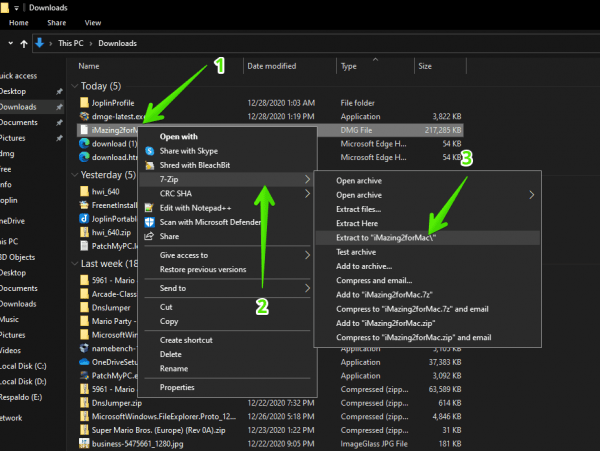The image size is (600, 451).
Task: Collapse the Yesterday (5) group
Action: click(75, 175)
